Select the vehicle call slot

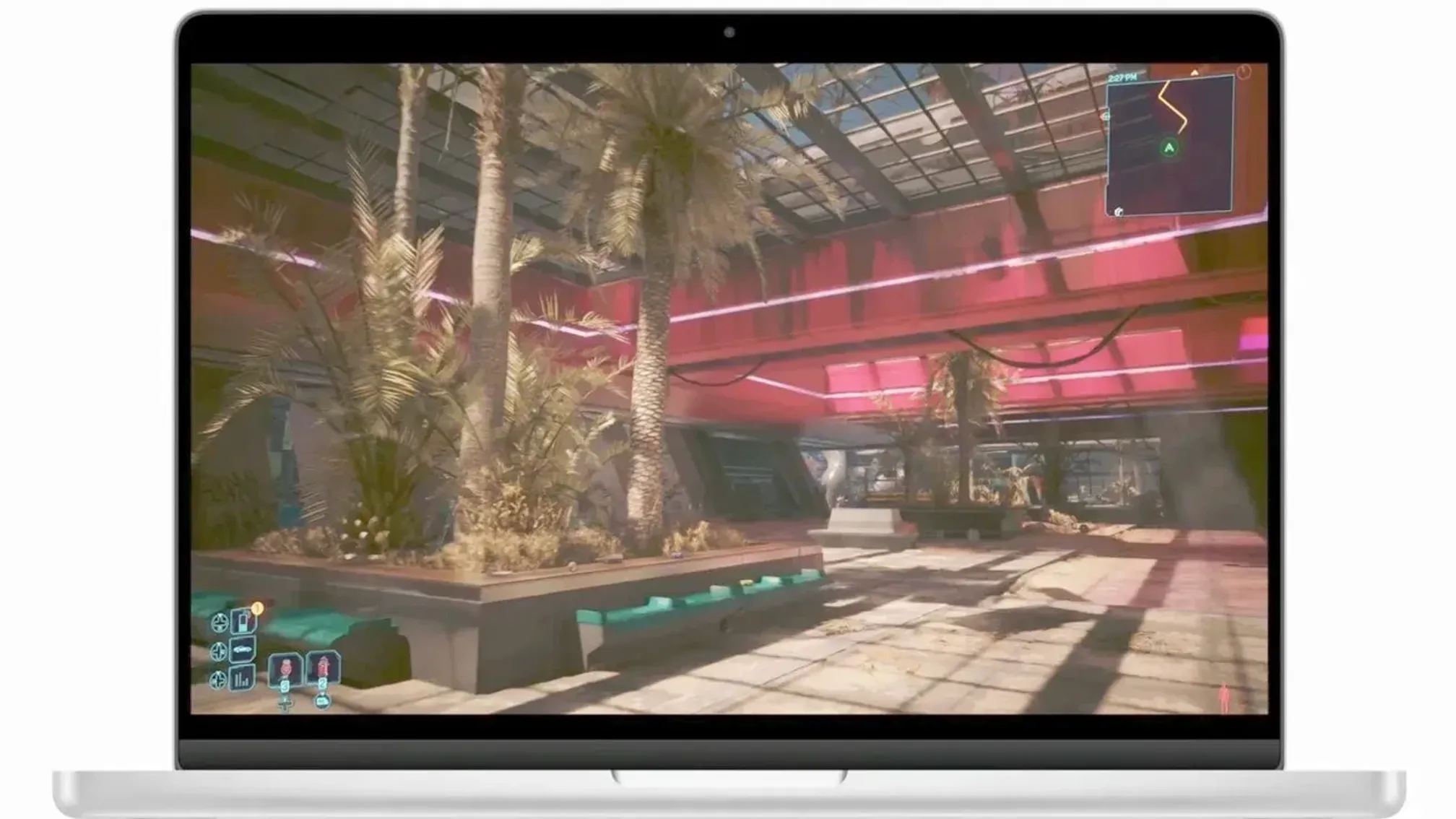242,651
